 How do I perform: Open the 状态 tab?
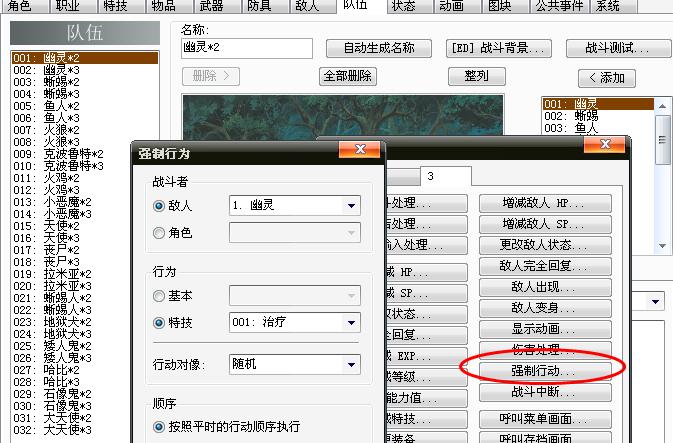click(x=408, y=6)
